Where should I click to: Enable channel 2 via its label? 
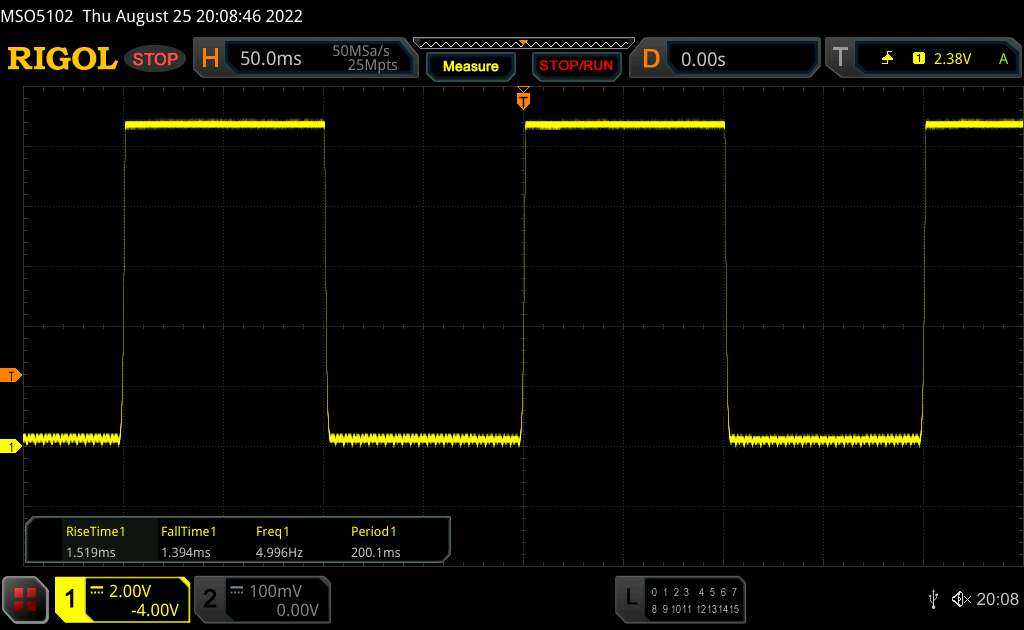coord(210,599)
